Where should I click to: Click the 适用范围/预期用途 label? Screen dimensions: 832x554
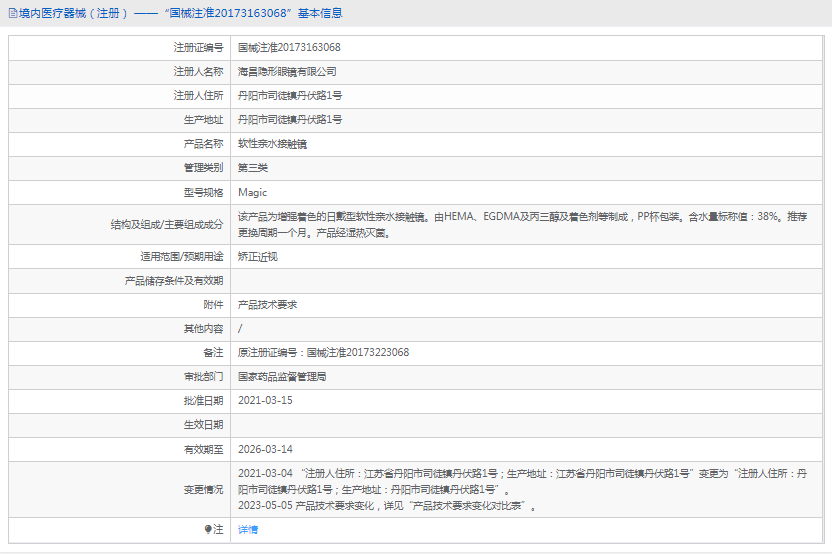(182, 257)
